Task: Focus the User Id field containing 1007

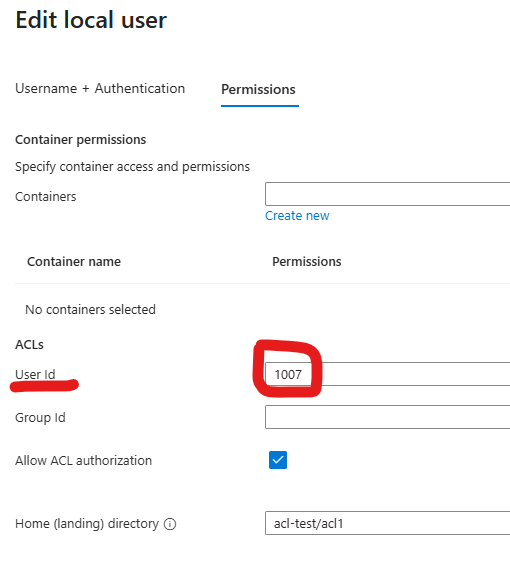Action: [x=387, y=374]
